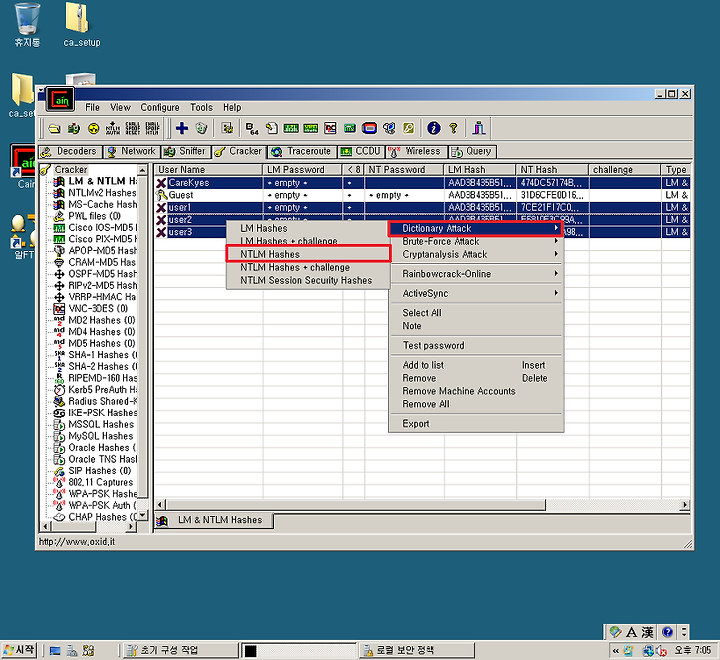Screen dimensions: 720x660
Task: Select Cisco IOS-MD5 Hashes tree entry
Action: click(102, 227)
